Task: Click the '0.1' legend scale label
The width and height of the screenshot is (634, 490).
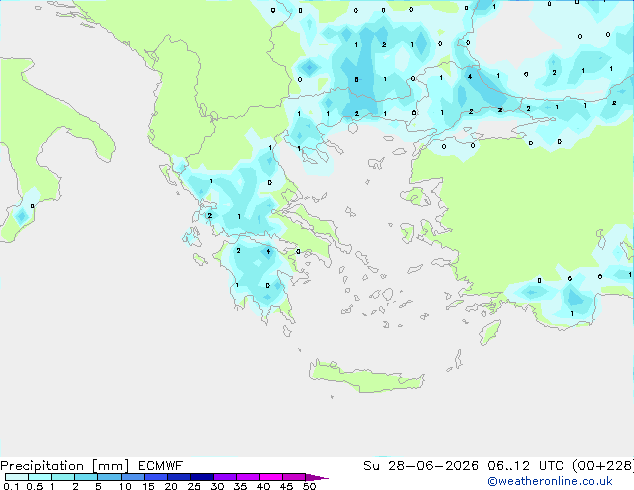Action: pos(11,486)
